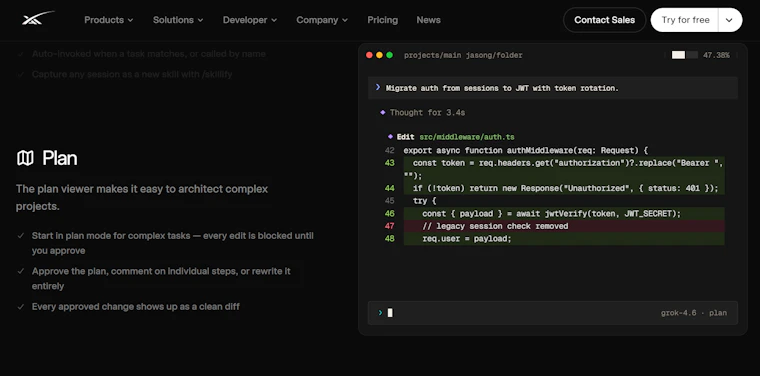Expand the Thought for 3.4s entry
760x376 pixels.
tap(428, 112)
